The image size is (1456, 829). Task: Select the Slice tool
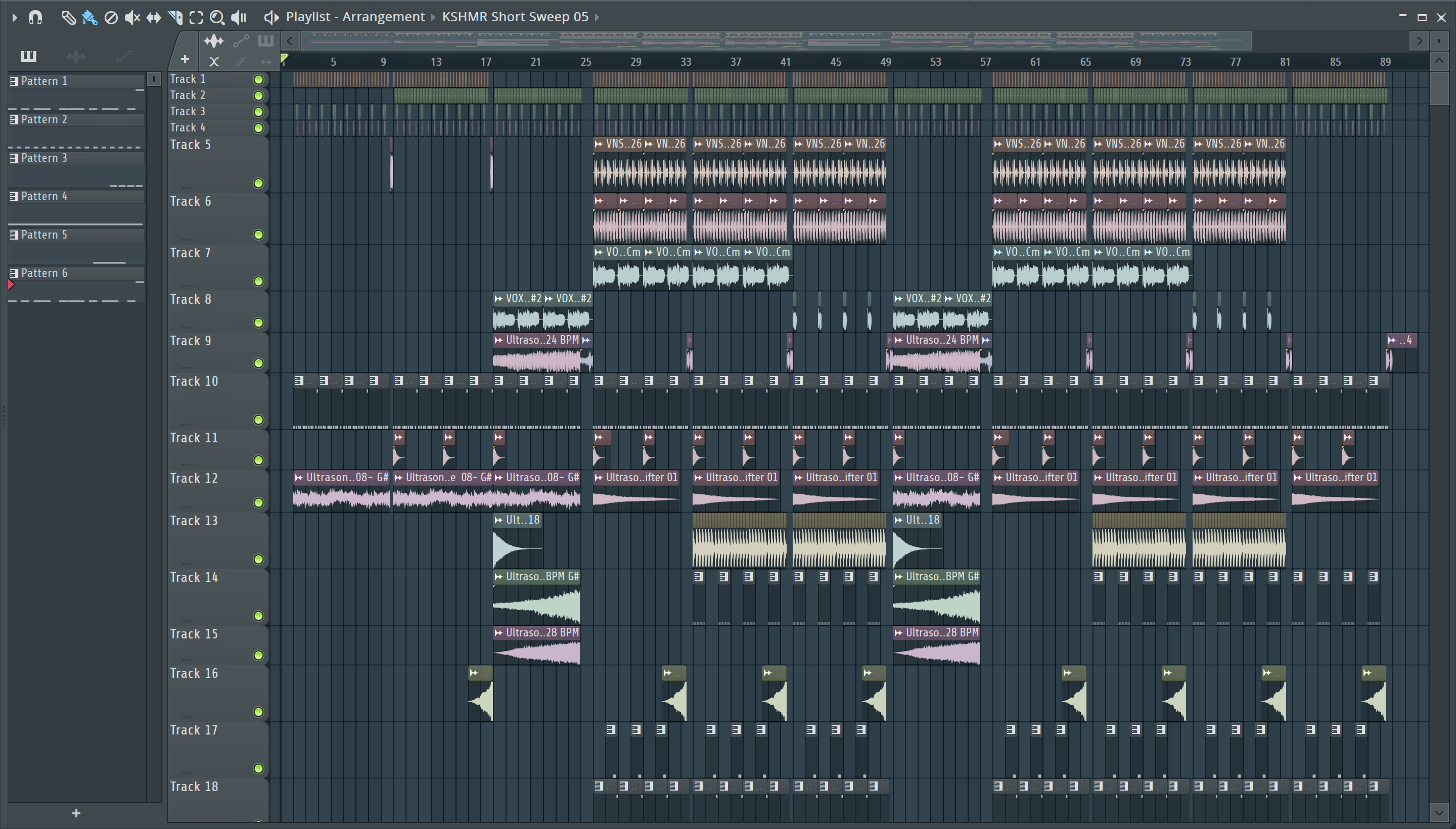tap(175, 18)
